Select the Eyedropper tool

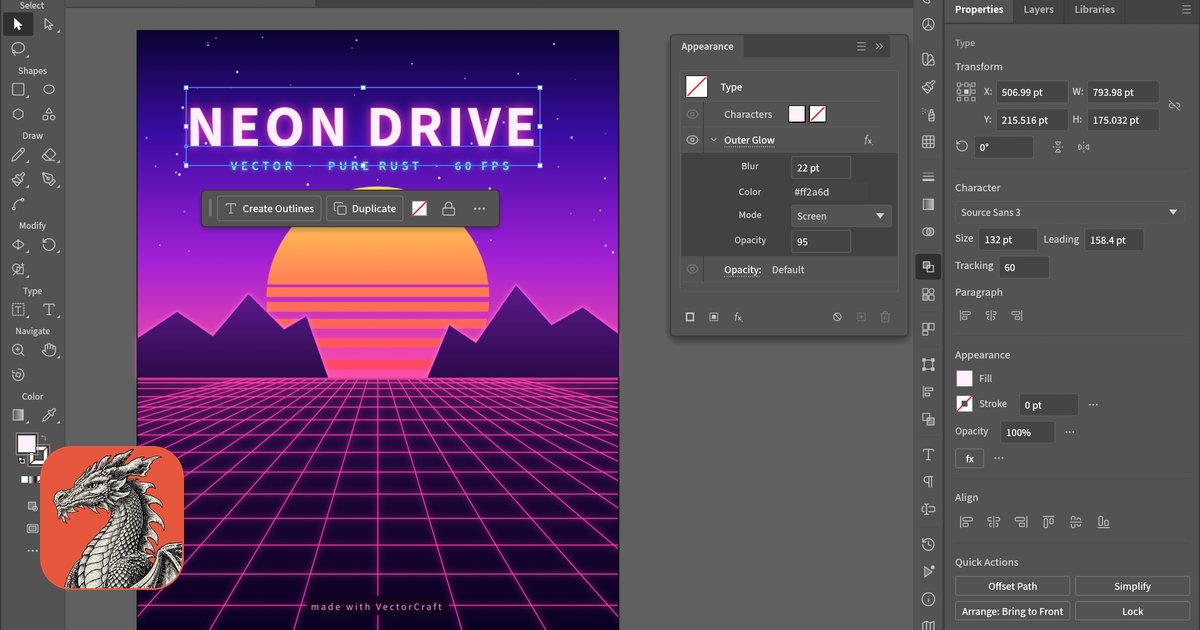(x=49, y=415)
